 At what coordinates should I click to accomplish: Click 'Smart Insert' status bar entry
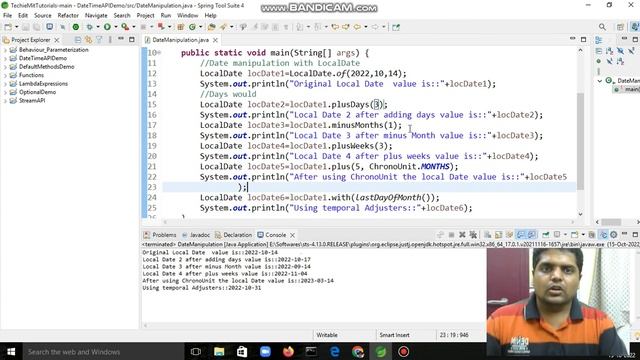[394, 335]
